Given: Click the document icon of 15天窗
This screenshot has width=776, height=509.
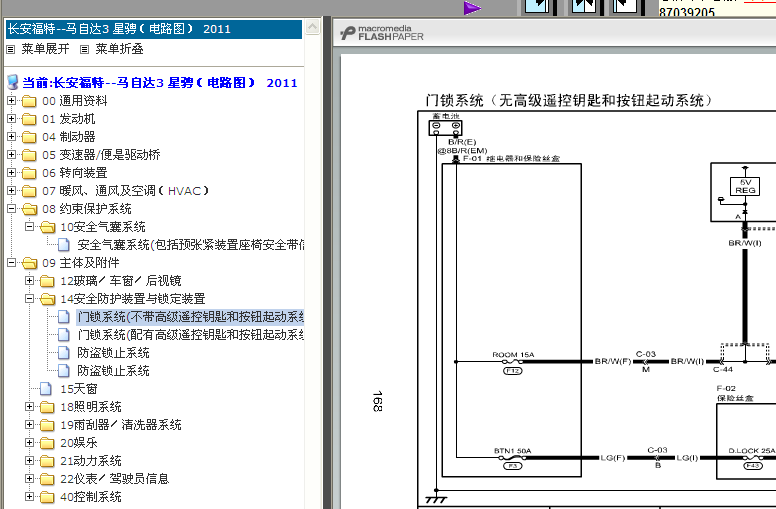Looking at the screenshot, I should [x=46, y=389].
